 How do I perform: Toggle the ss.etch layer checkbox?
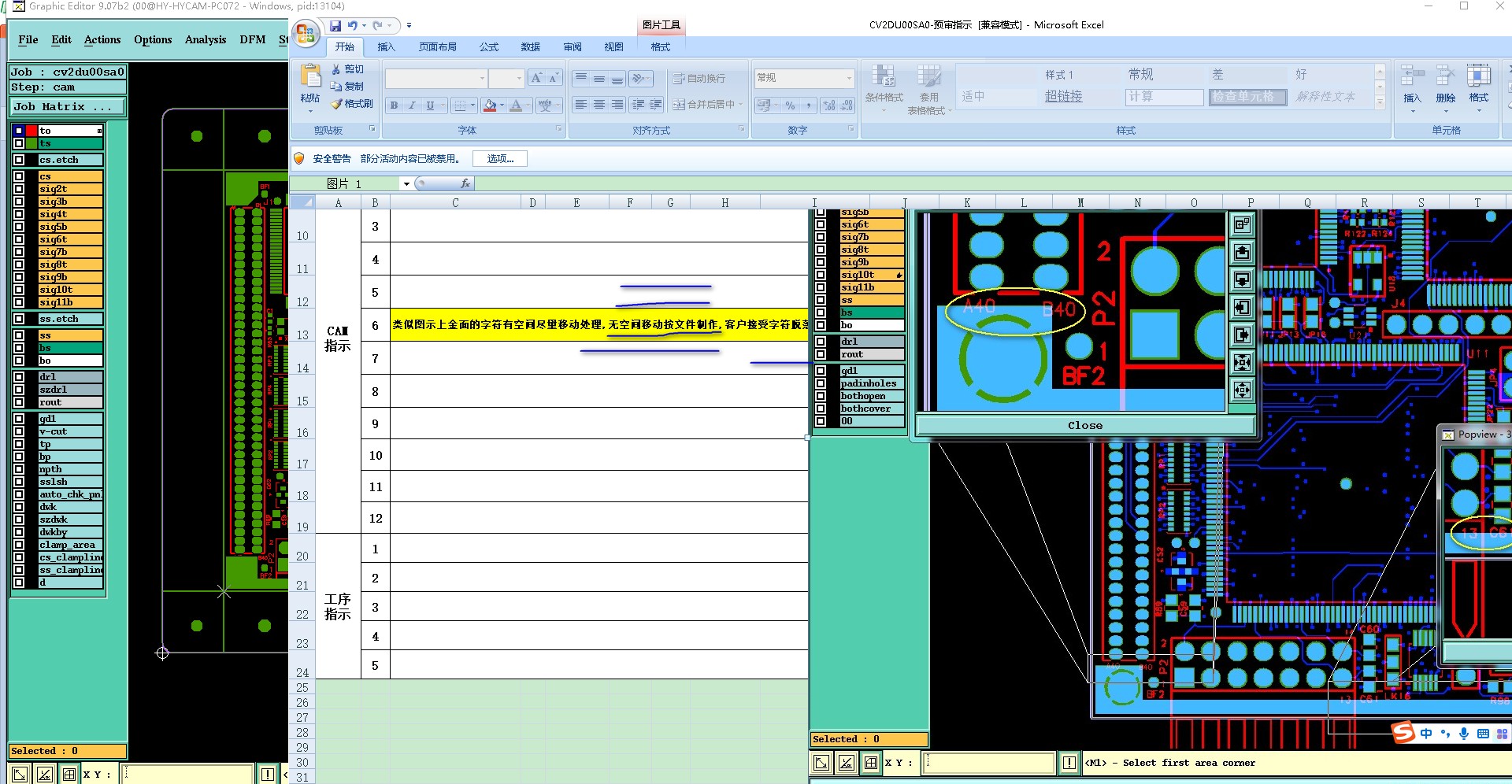coord(19,319)
